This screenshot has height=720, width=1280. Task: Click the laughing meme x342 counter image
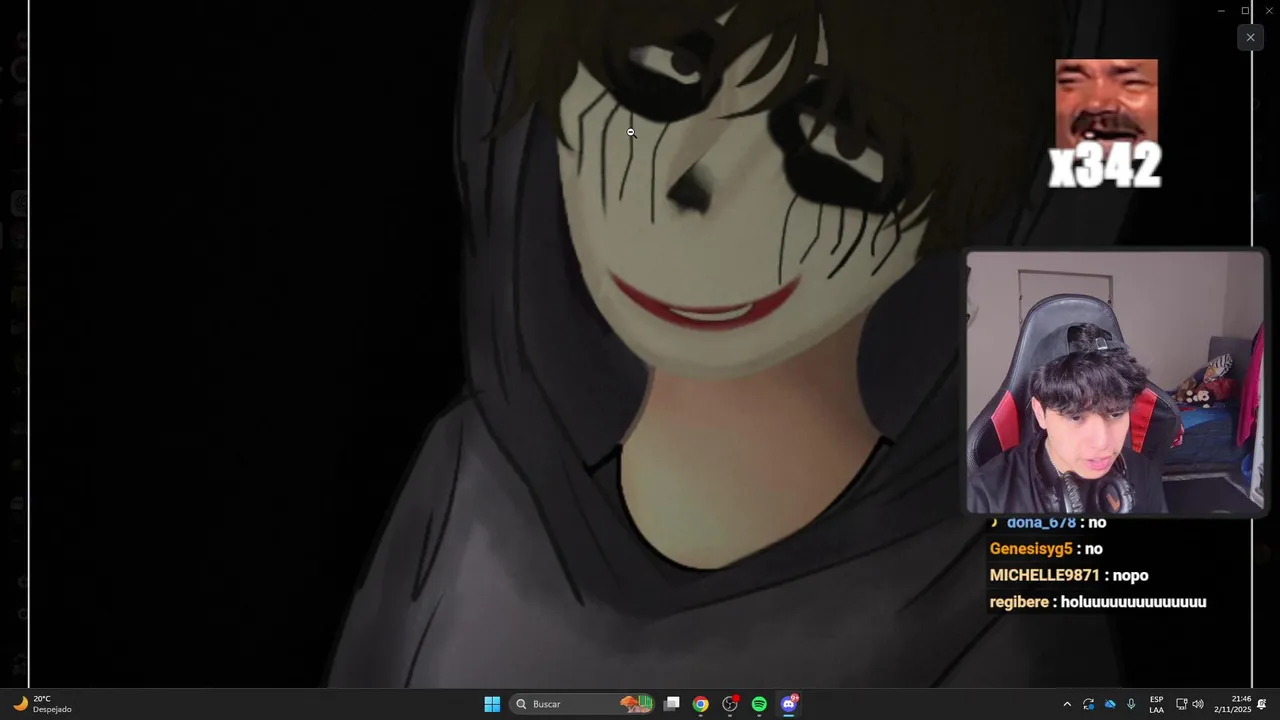[1106, 124]
